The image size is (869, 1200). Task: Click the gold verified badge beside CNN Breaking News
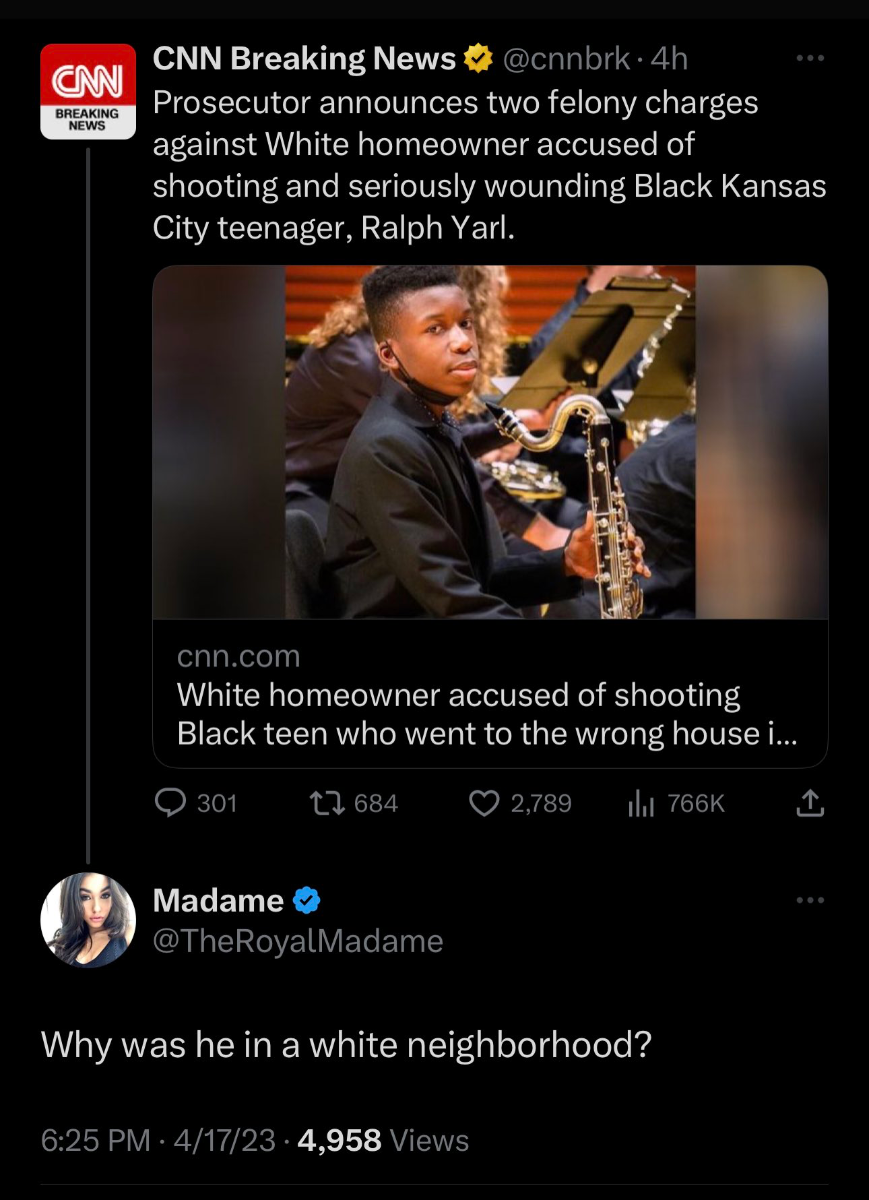pos(478,61)
